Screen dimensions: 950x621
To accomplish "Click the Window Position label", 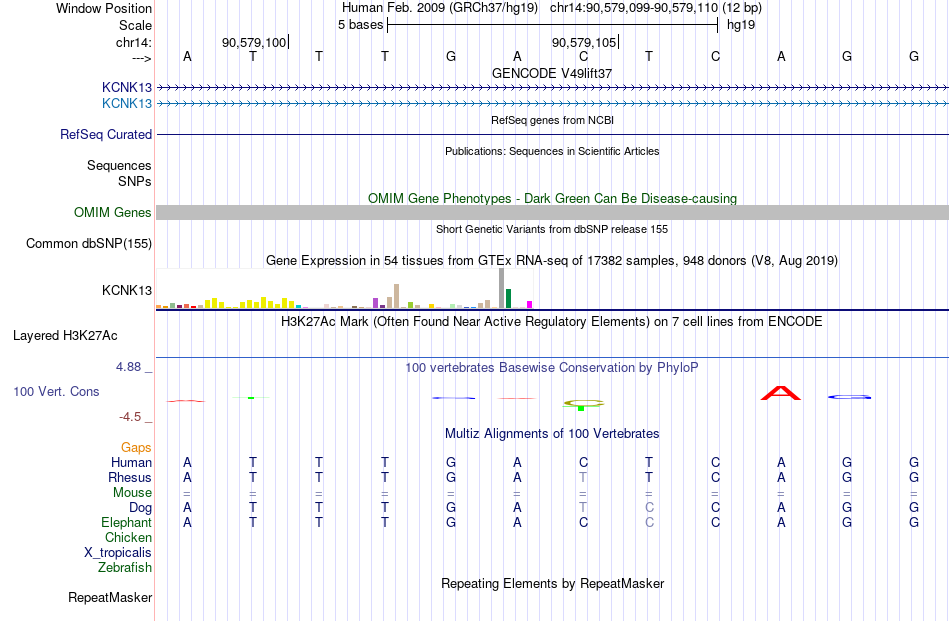I will click(104, 8).
